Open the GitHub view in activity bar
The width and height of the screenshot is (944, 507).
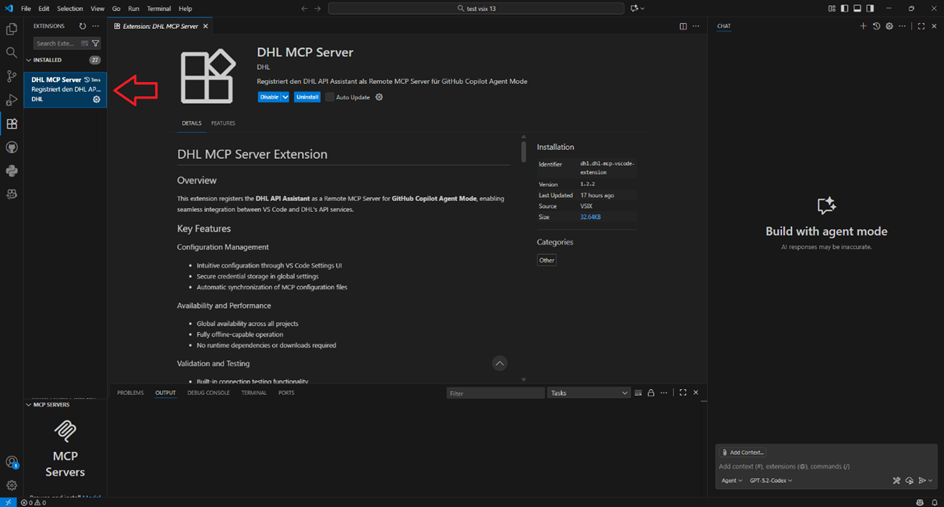pos(11,147)
